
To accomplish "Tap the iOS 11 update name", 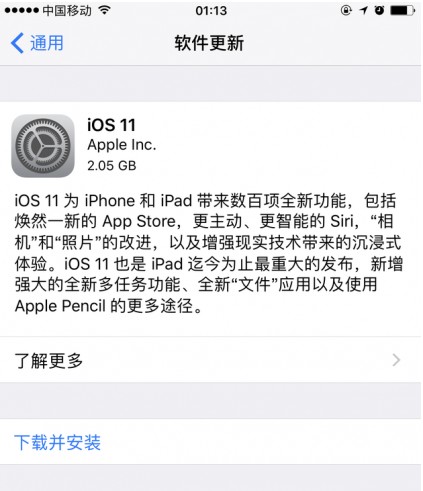I will [111, 125].
